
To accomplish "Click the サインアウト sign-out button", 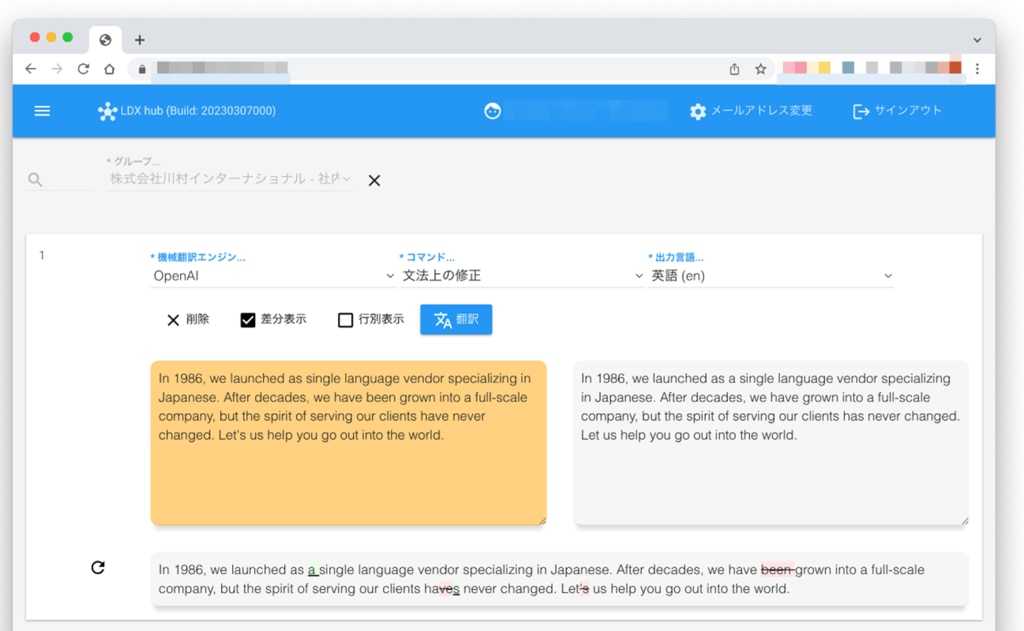I will click(x=896, y=111).
